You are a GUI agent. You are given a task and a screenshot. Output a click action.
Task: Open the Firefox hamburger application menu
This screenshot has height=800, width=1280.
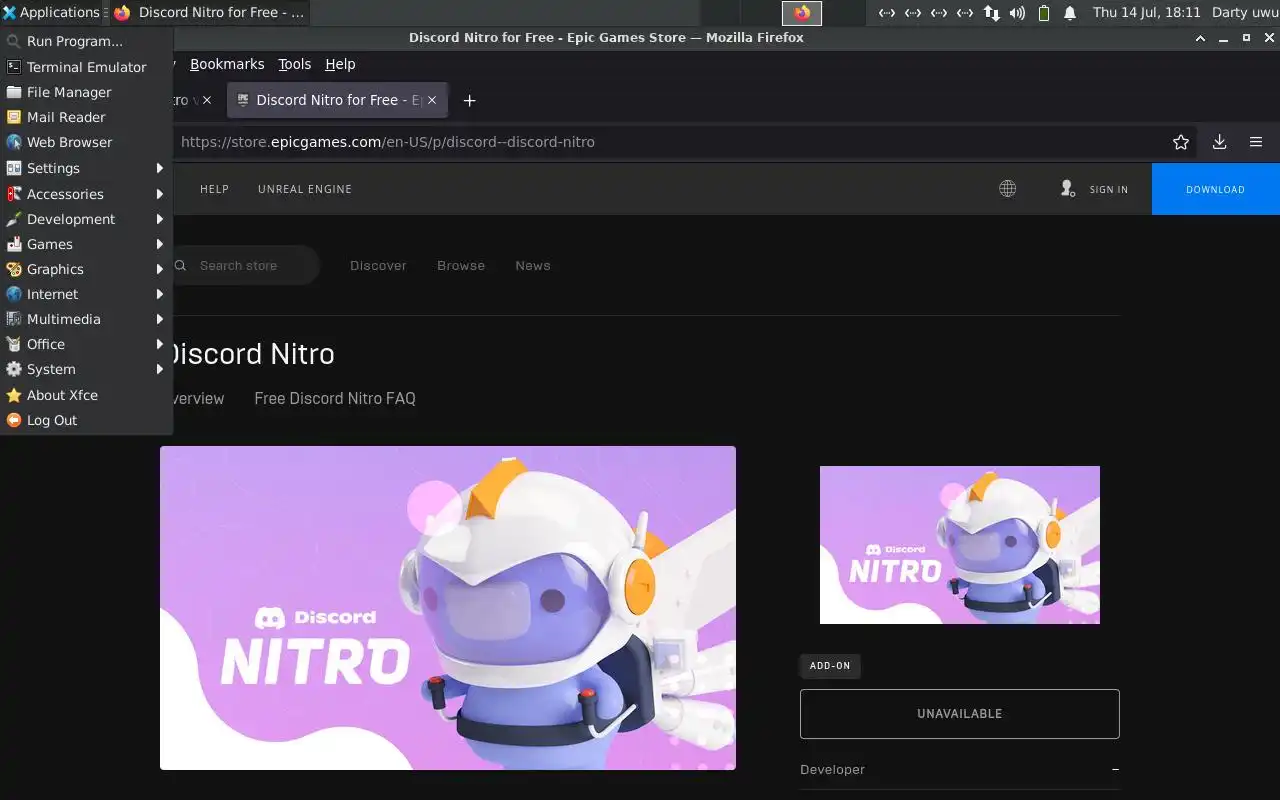coord(1256,142)
